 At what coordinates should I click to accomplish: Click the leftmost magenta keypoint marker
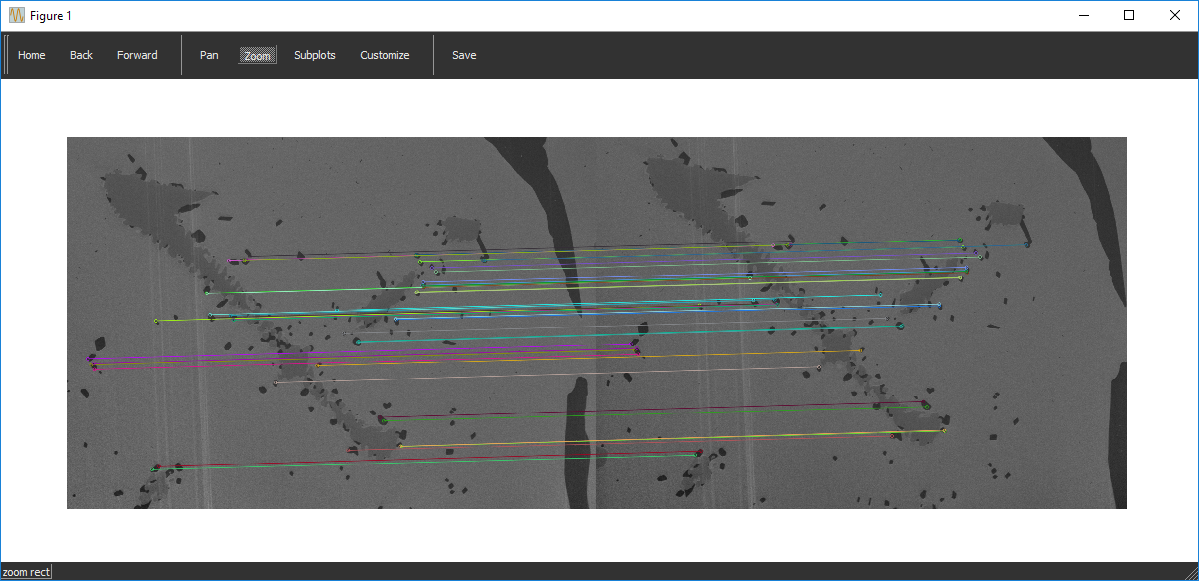[92, 358]
